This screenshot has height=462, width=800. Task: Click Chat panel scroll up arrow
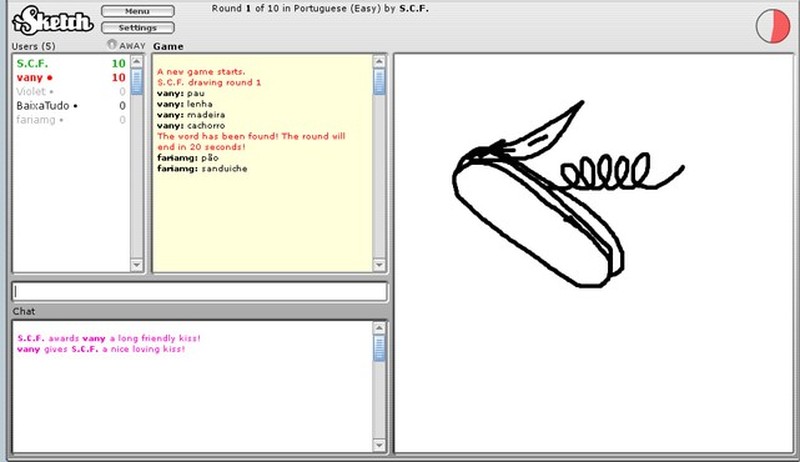pos(379,328)
